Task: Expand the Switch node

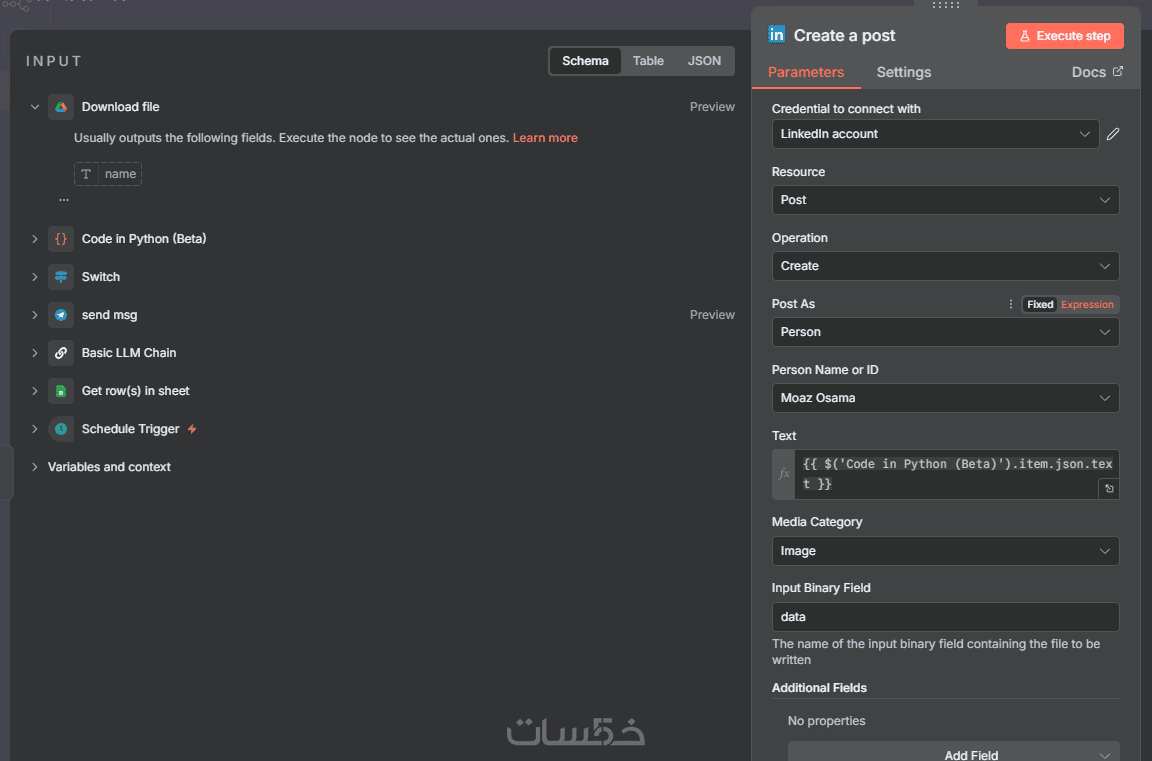Action: point(35,277)
